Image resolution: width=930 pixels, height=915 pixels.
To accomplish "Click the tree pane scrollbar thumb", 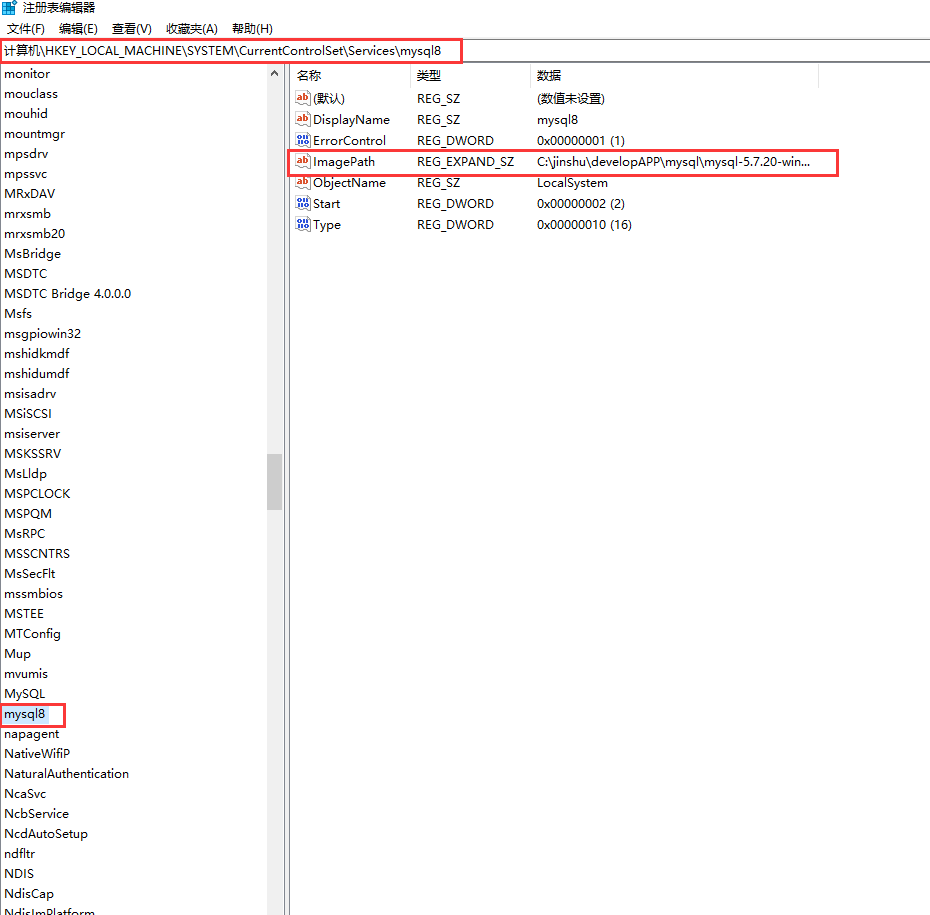I will coord(274,482).
